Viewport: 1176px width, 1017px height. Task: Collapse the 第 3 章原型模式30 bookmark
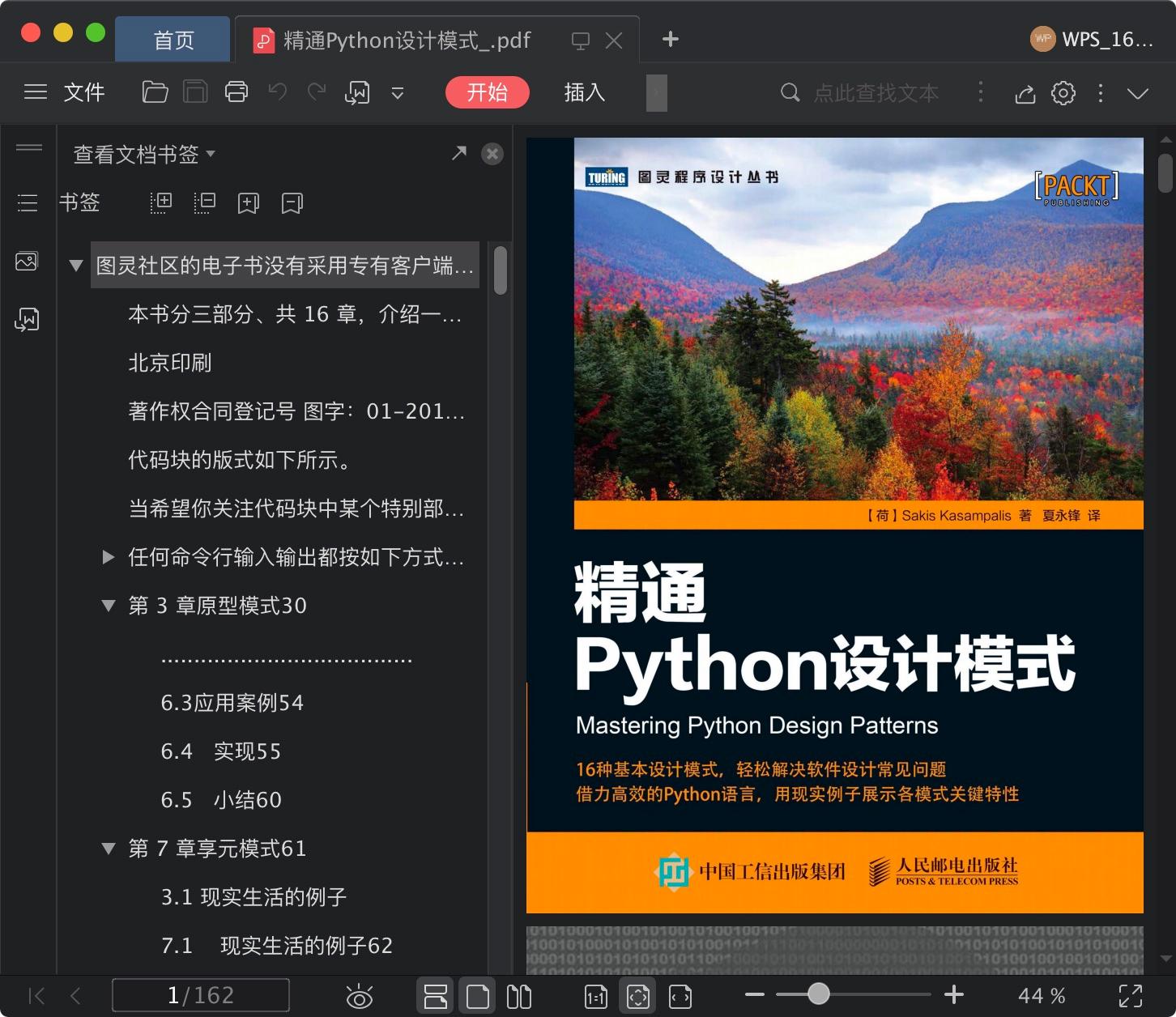(108, 606)
